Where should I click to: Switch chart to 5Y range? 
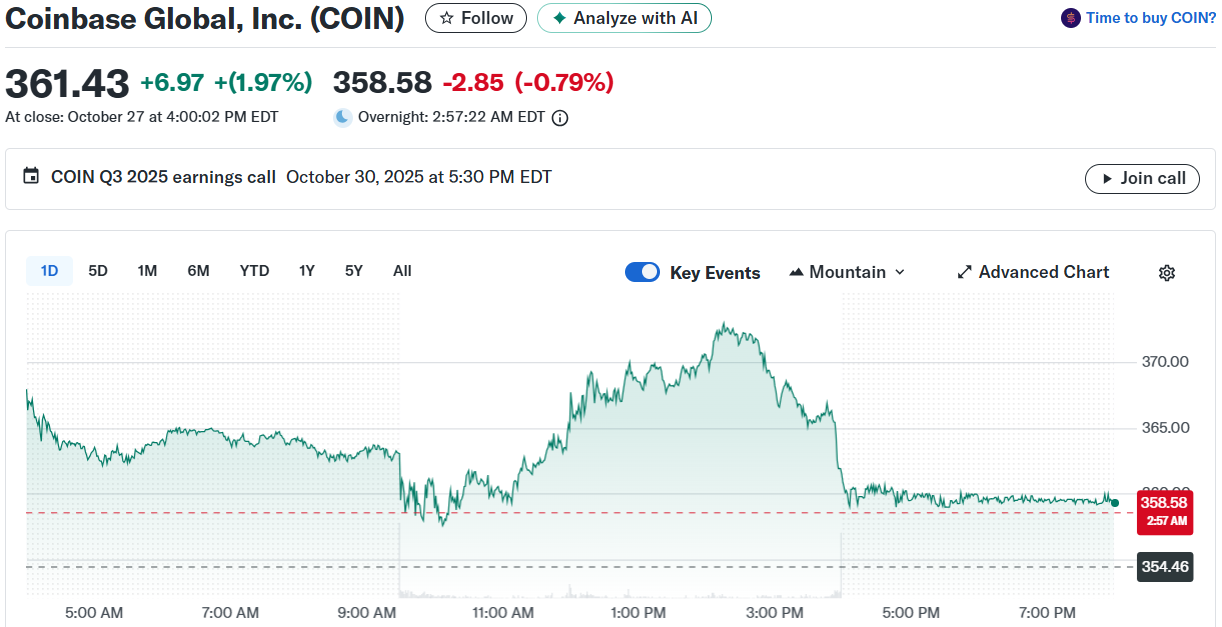(353, 271)
